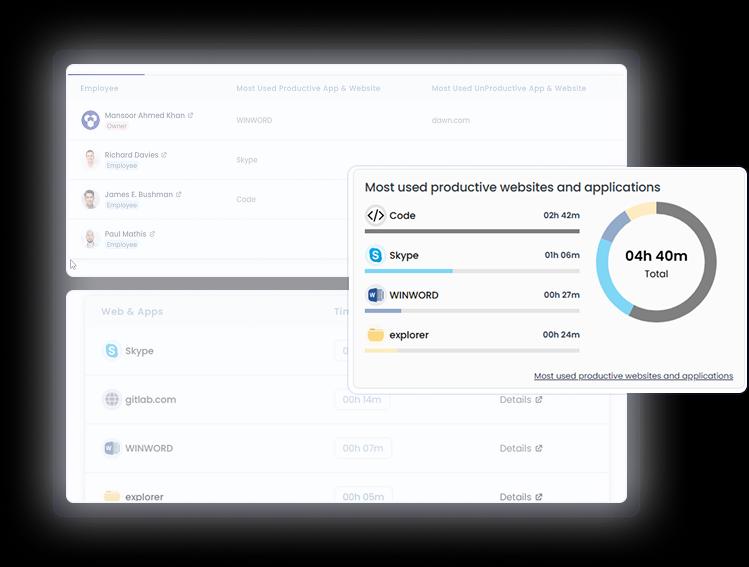Open Details link for gitlab.com row

coord(521,400)
